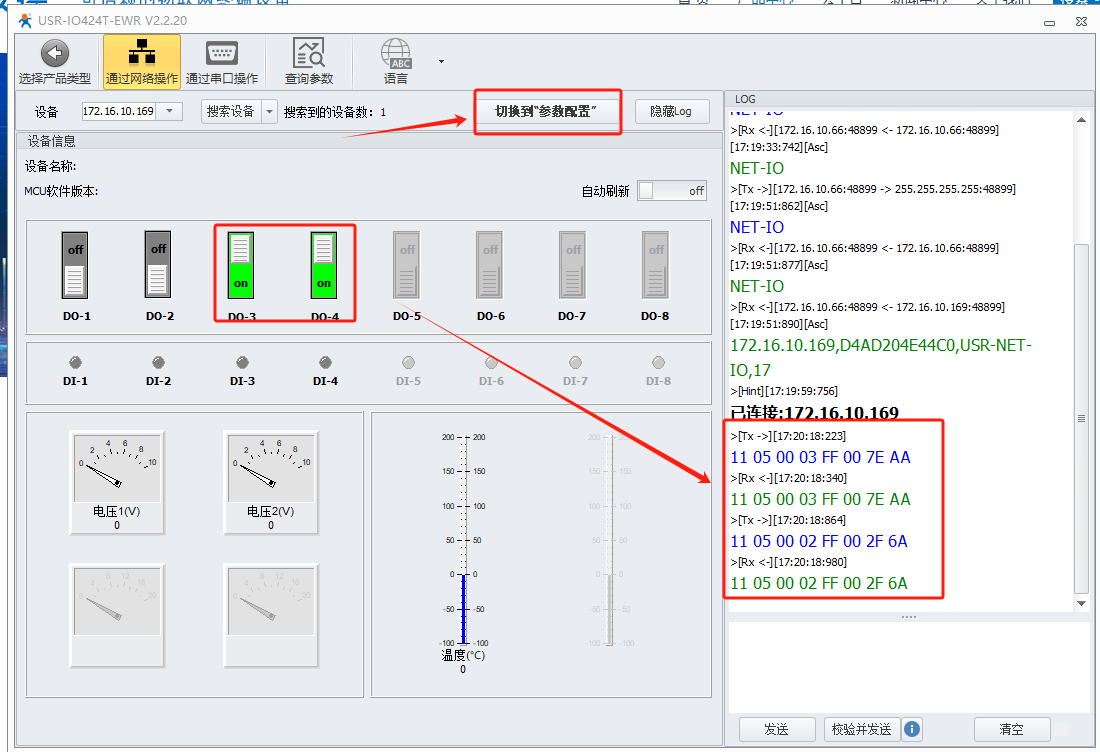1100x752 pixels.
Task: Select the network operation toolbar icon
Action: pyautogui.click(x=142, y=54)
